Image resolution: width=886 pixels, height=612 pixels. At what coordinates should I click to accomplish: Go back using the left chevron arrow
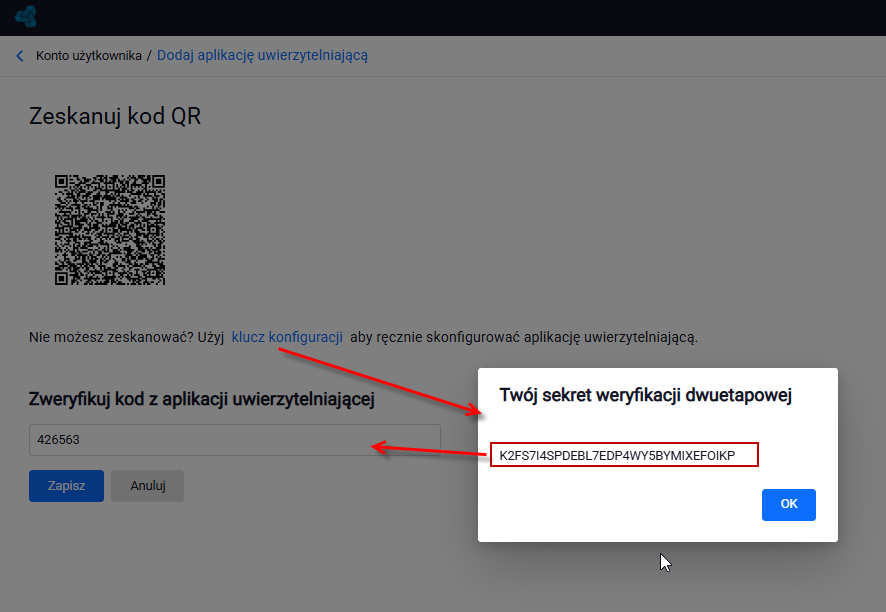pos(20,55)
